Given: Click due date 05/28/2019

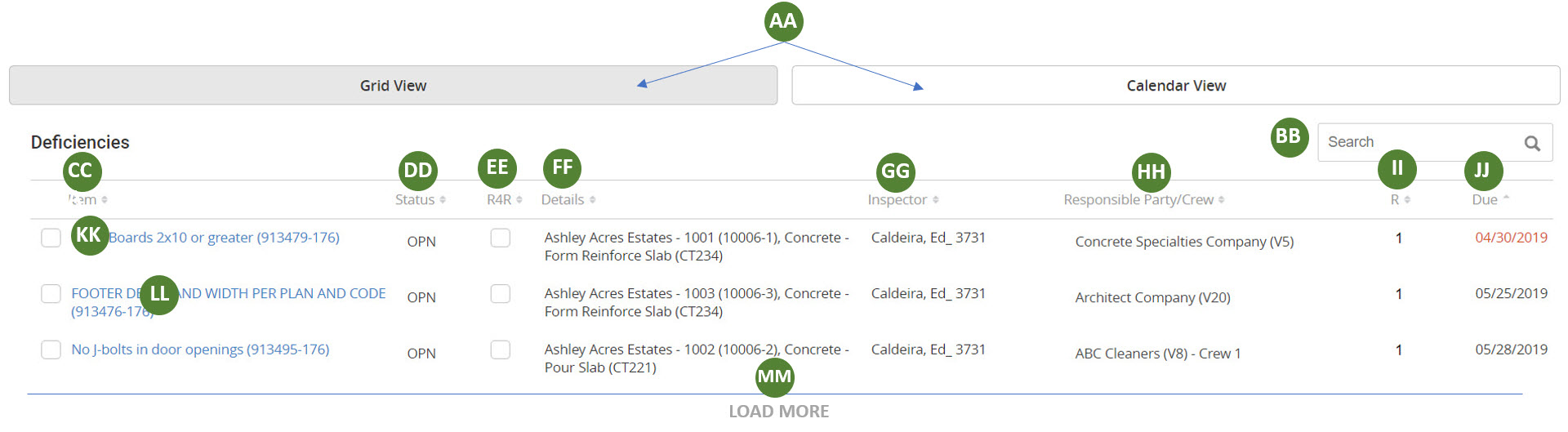Looking at the screenshot, I should click(x=1511, y=350).
